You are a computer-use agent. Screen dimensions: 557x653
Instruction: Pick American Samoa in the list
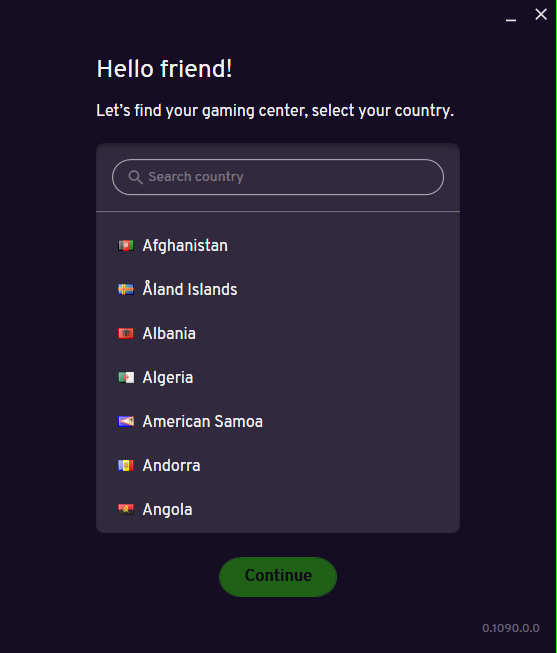point(278,421)
